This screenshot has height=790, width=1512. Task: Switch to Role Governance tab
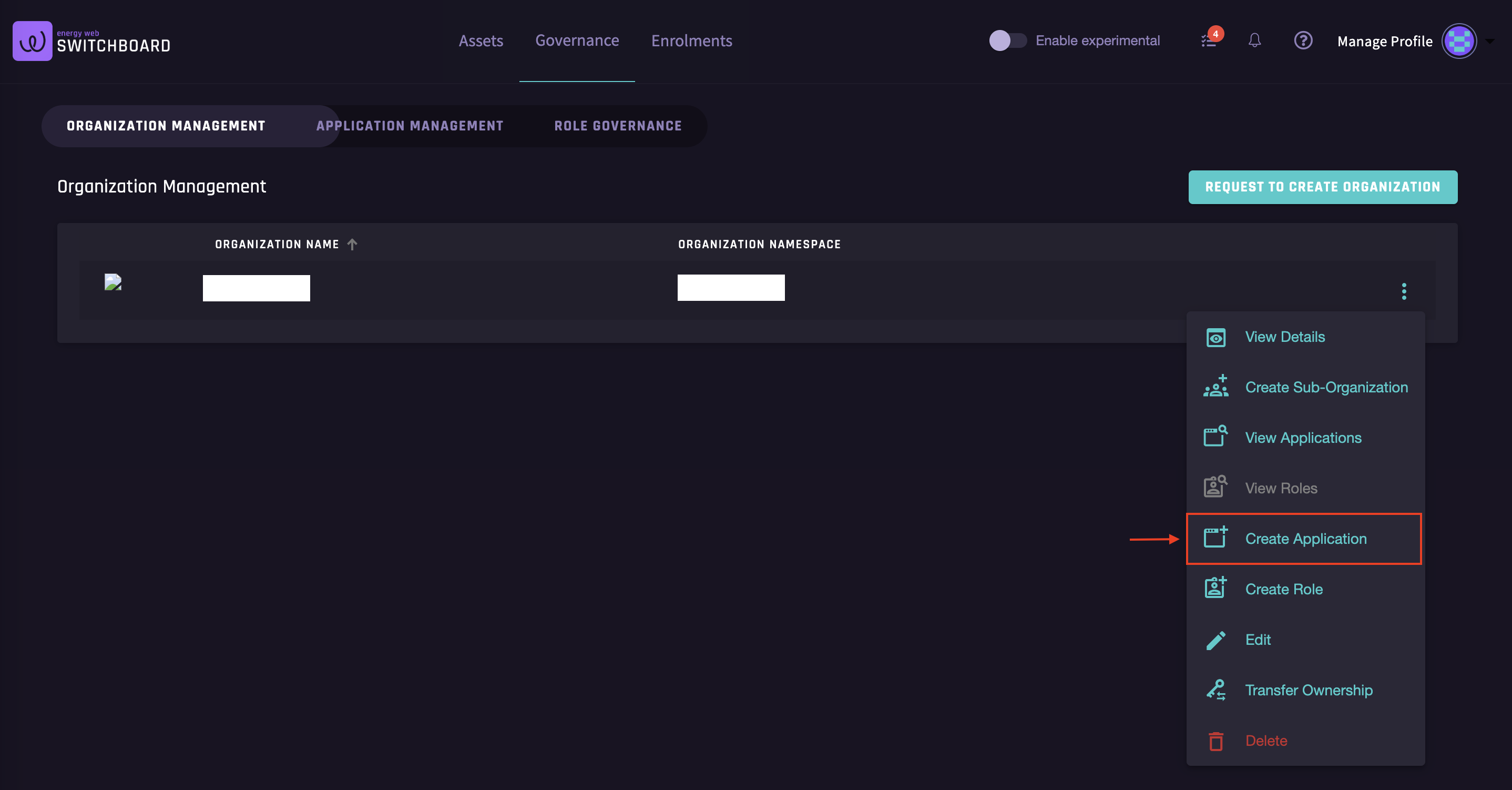(618, 126)
